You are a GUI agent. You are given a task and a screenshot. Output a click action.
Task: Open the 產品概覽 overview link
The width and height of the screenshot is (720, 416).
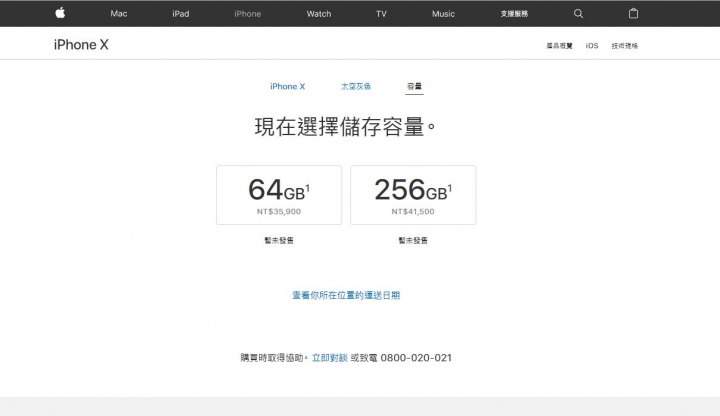(559, 45)
